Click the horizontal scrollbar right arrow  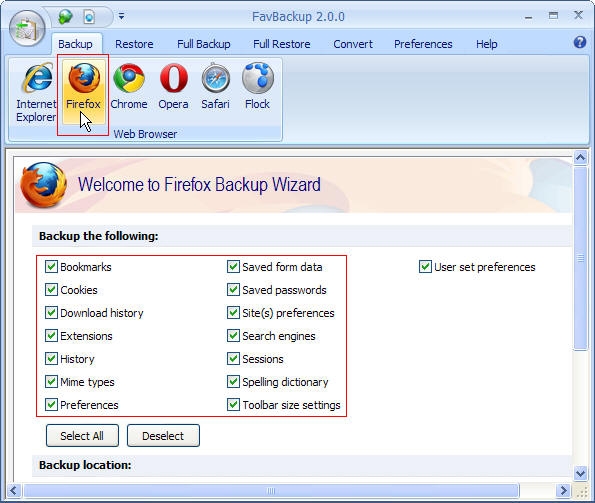tap(563, 490)
